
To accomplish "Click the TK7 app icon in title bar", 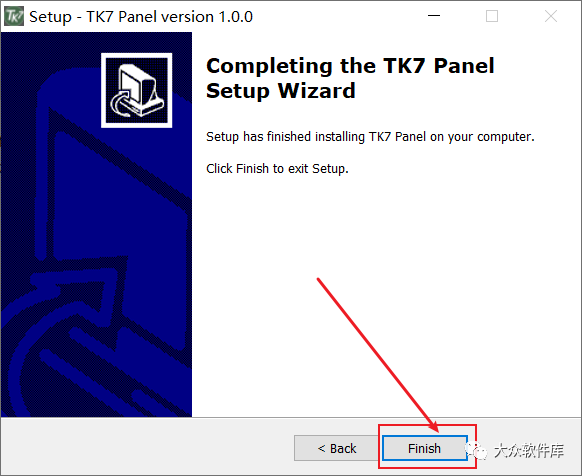I will coord(14,16).
